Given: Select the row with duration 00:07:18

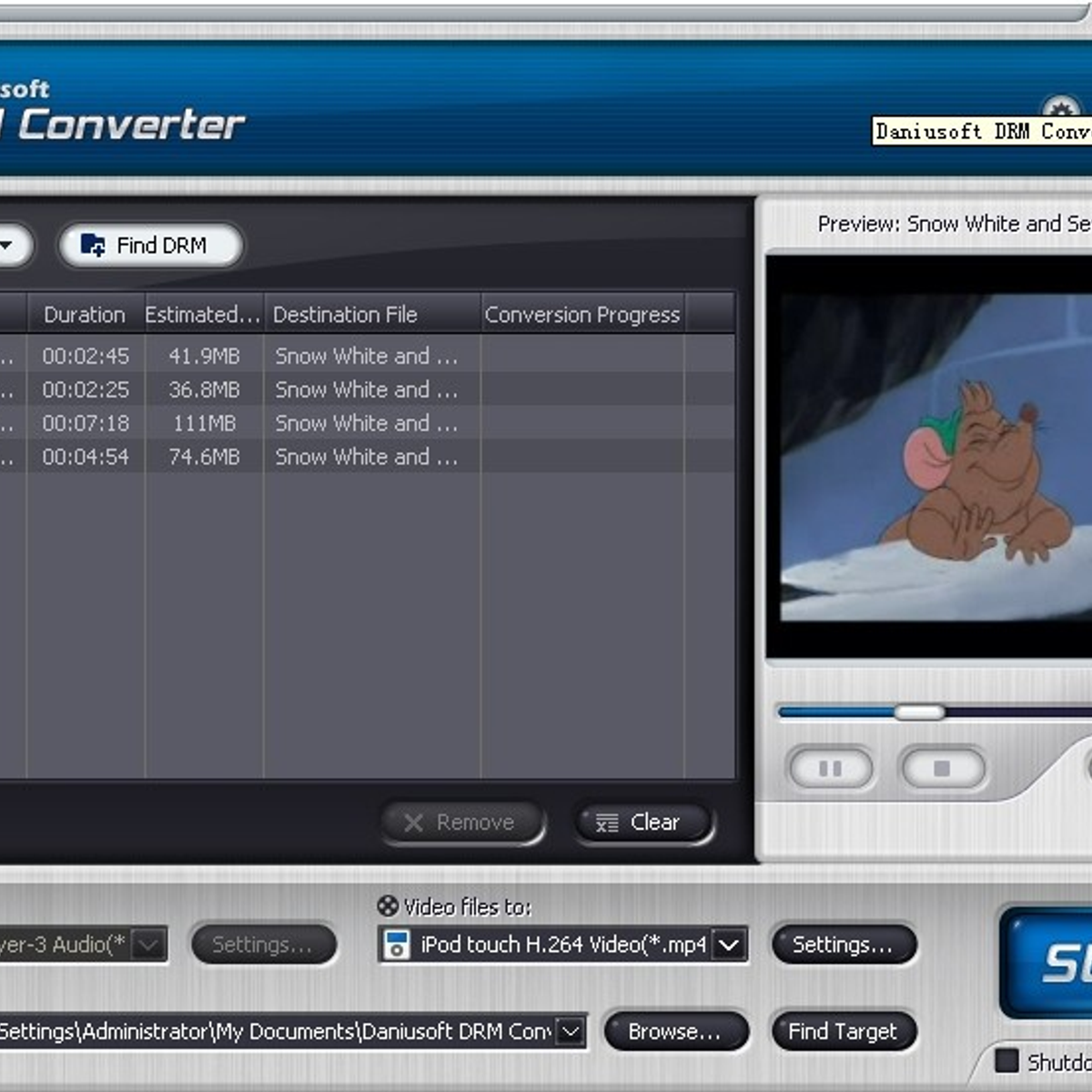Looking at the screenshot, I should click(368, 423).
